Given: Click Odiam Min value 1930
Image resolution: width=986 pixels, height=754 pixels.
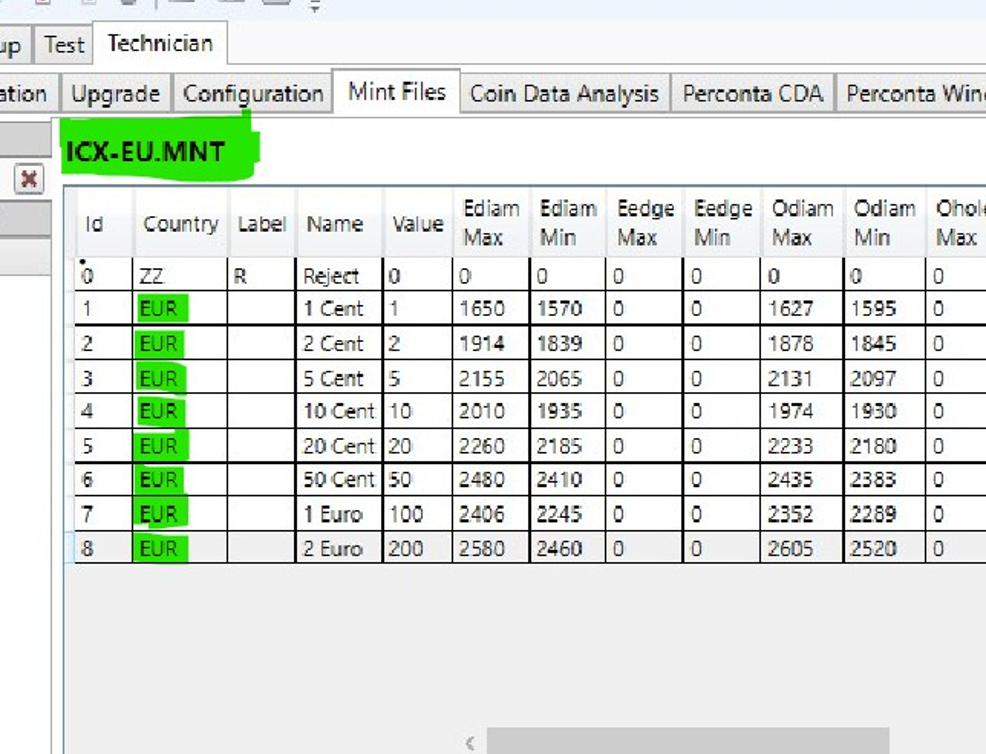Looking at the screenshot, I should click(x=884, y=411).
